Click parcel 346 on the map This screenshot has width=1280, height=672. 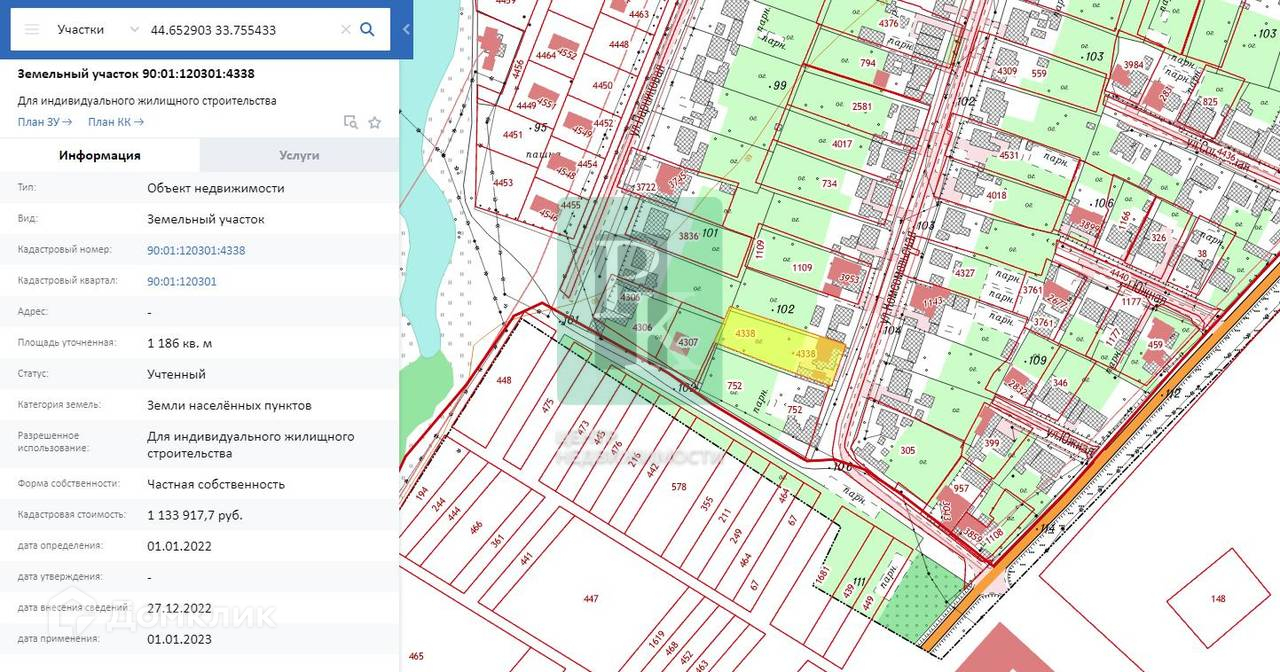[1060, 383]
